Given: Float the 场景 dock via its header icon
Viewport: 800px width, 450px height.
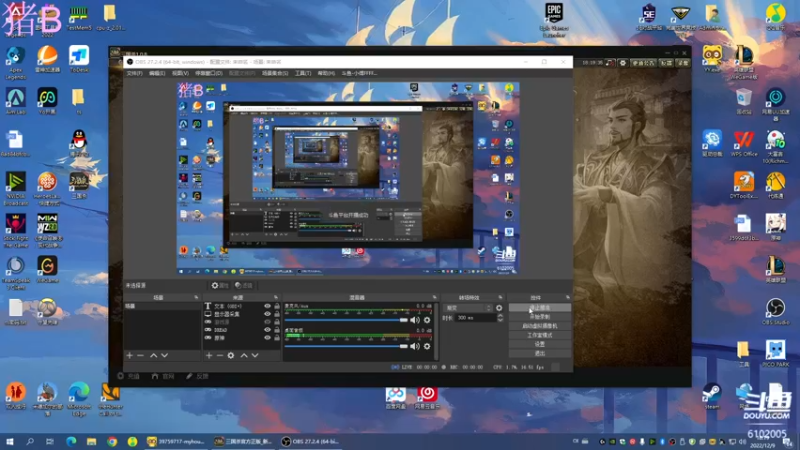Looking at the screenshot, I should pyautogui.click(x=196, y=297).
